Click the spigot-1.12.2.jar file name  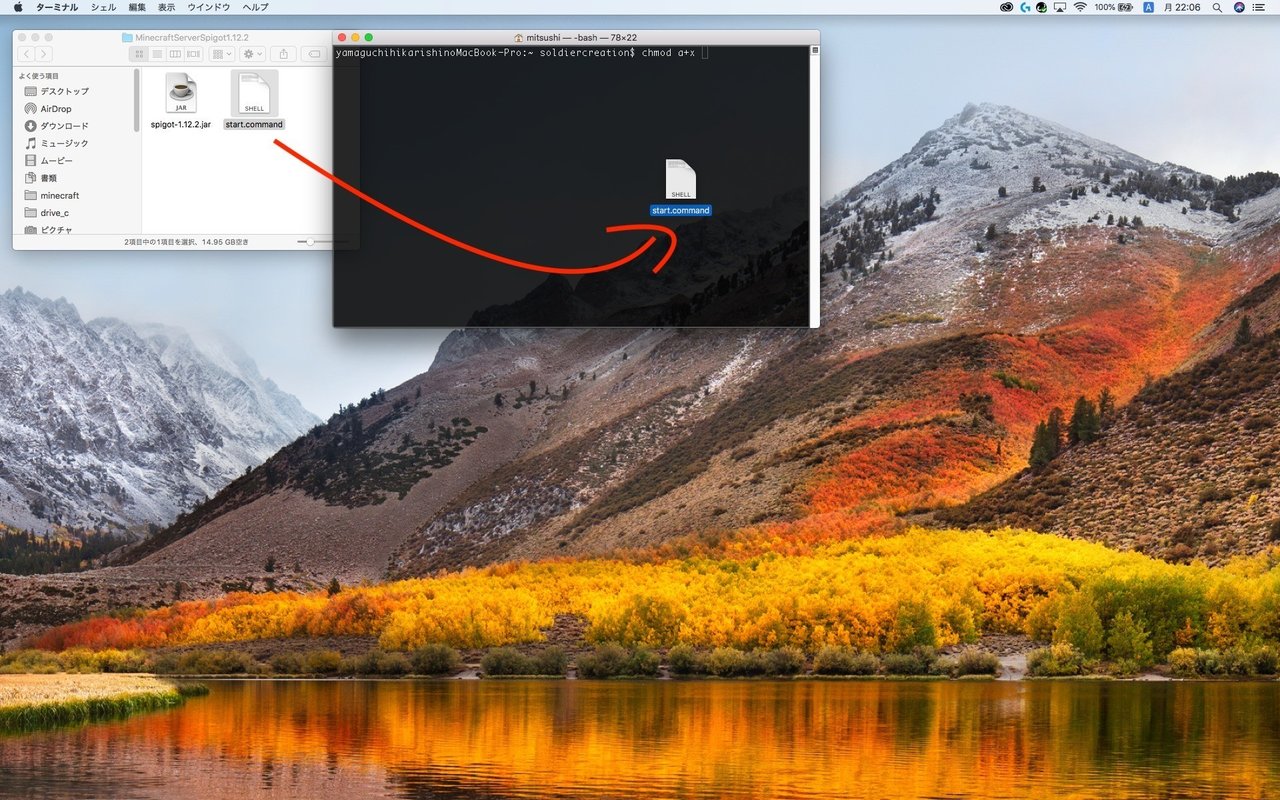tap(181, 124)
